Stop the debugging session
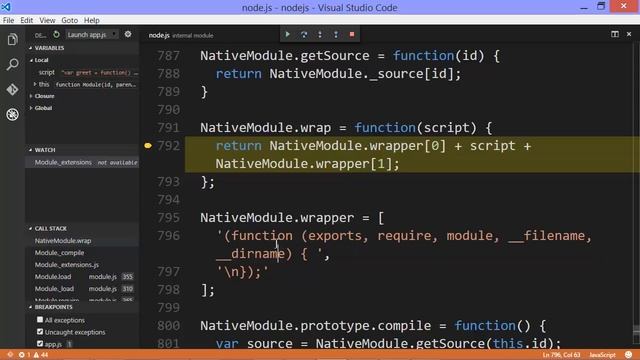Image resolution: width=640 pixels, height=360 pixels. coord(352,35)
